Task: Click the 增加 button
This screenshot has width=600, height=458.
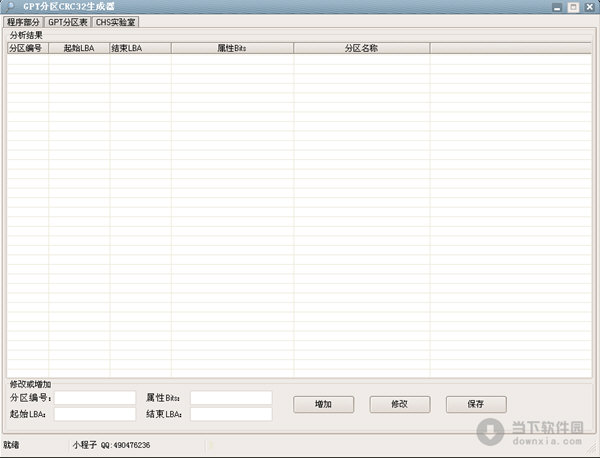Action: click(x=323, y=404)
